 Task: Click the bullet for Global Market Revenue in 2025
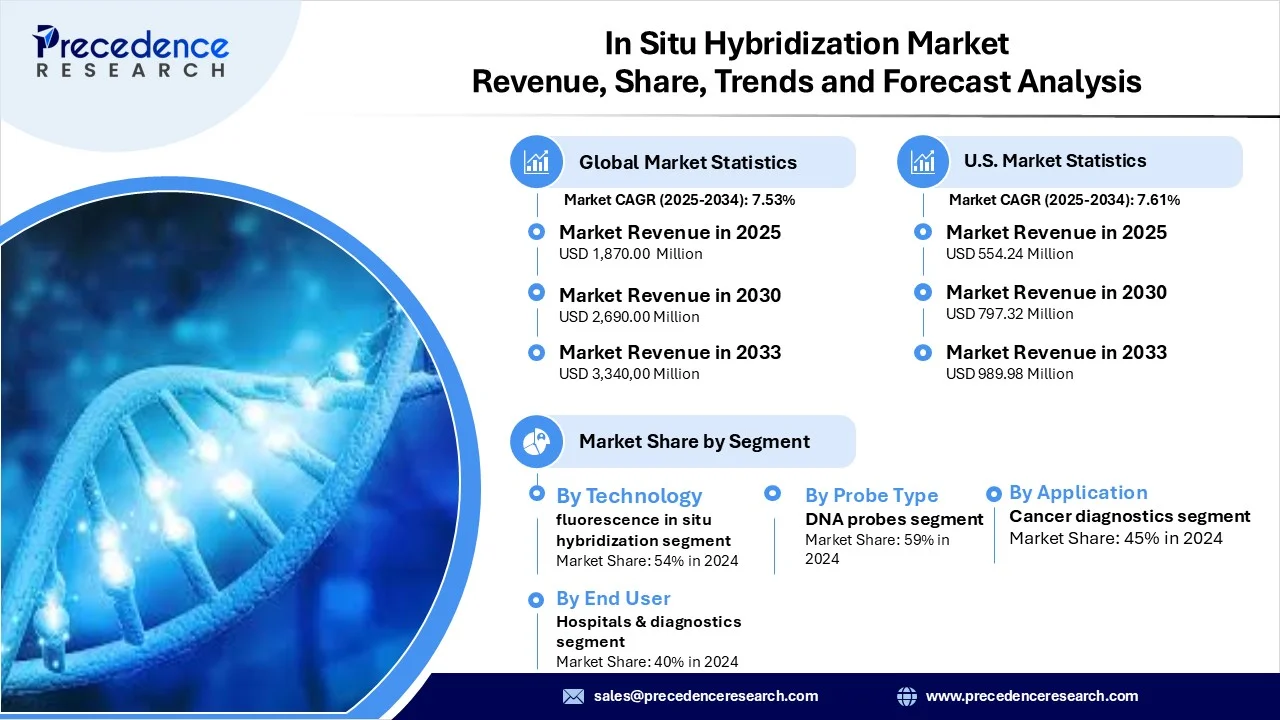tap(537, 232)
